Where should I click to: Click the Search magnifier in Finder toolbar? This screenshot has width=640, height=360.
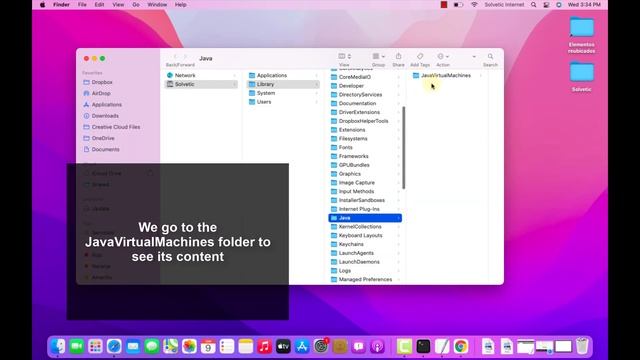490,56
